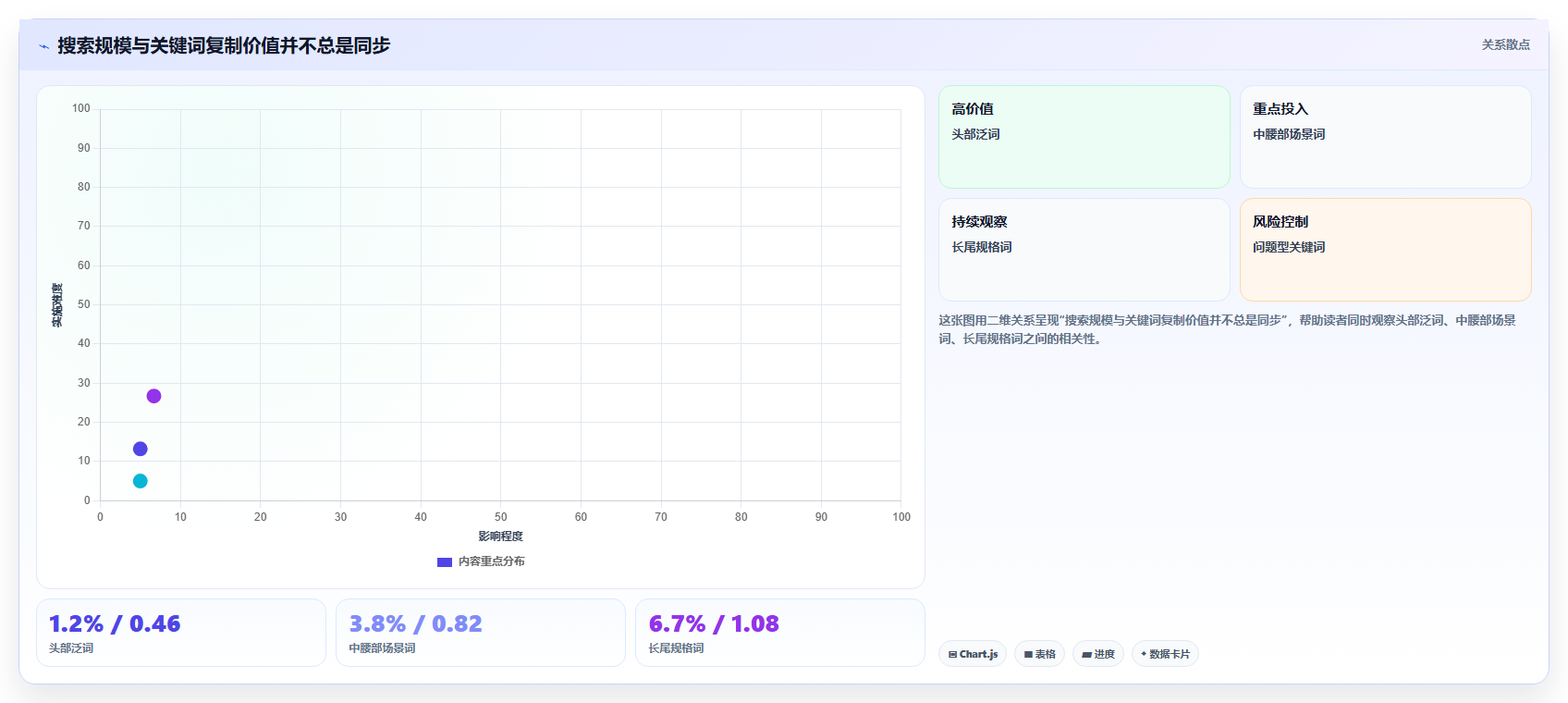Click the indigo scatter point near 13

pos(141,449)
